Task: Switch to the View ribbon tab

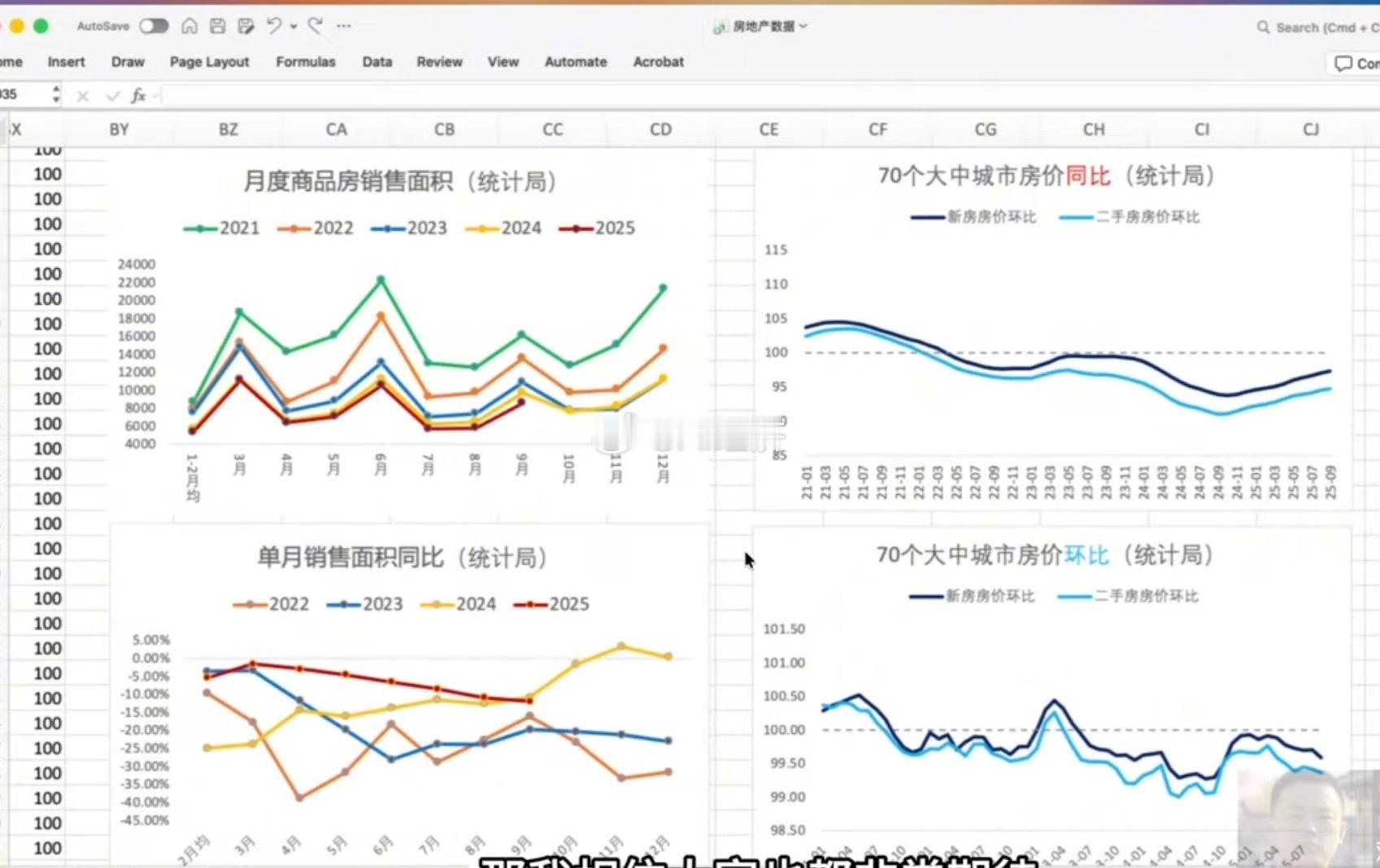Action: (x=503, y=62)
